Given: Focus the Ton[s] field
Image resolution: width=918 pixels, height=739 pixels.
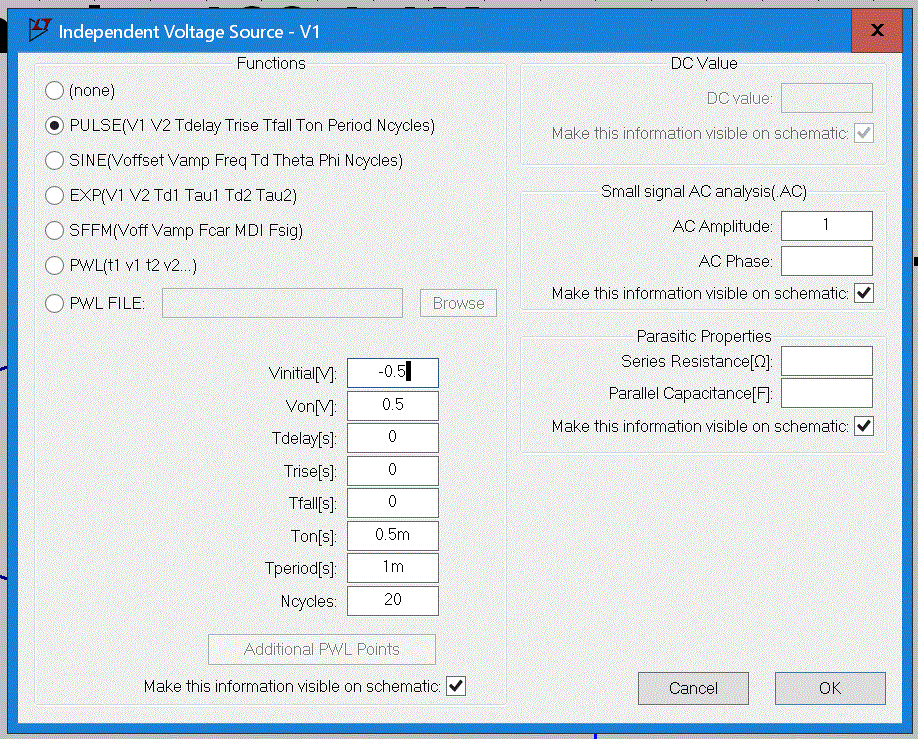Looking at the screenshot, I should [x=392, y=535].
